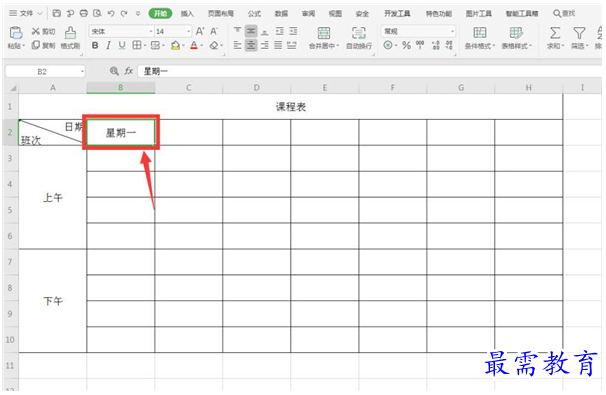Click the decrease indent icon
The width and height of the screenshot is (606, 395).
279,31
